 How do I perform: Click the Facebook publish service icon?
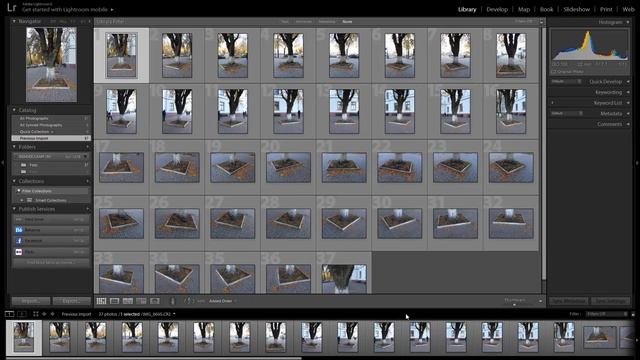click(19, 241)
